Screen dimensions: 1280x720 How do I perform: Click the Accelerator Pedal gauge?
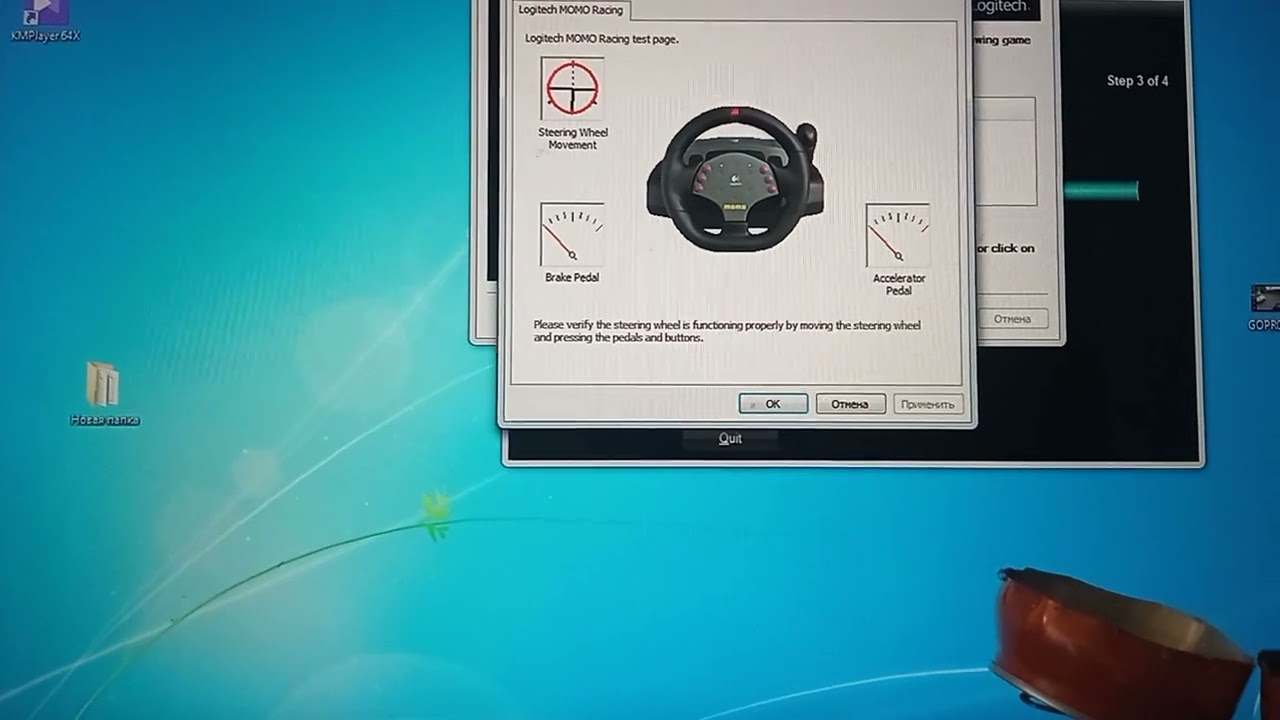(x=898, y=234)
